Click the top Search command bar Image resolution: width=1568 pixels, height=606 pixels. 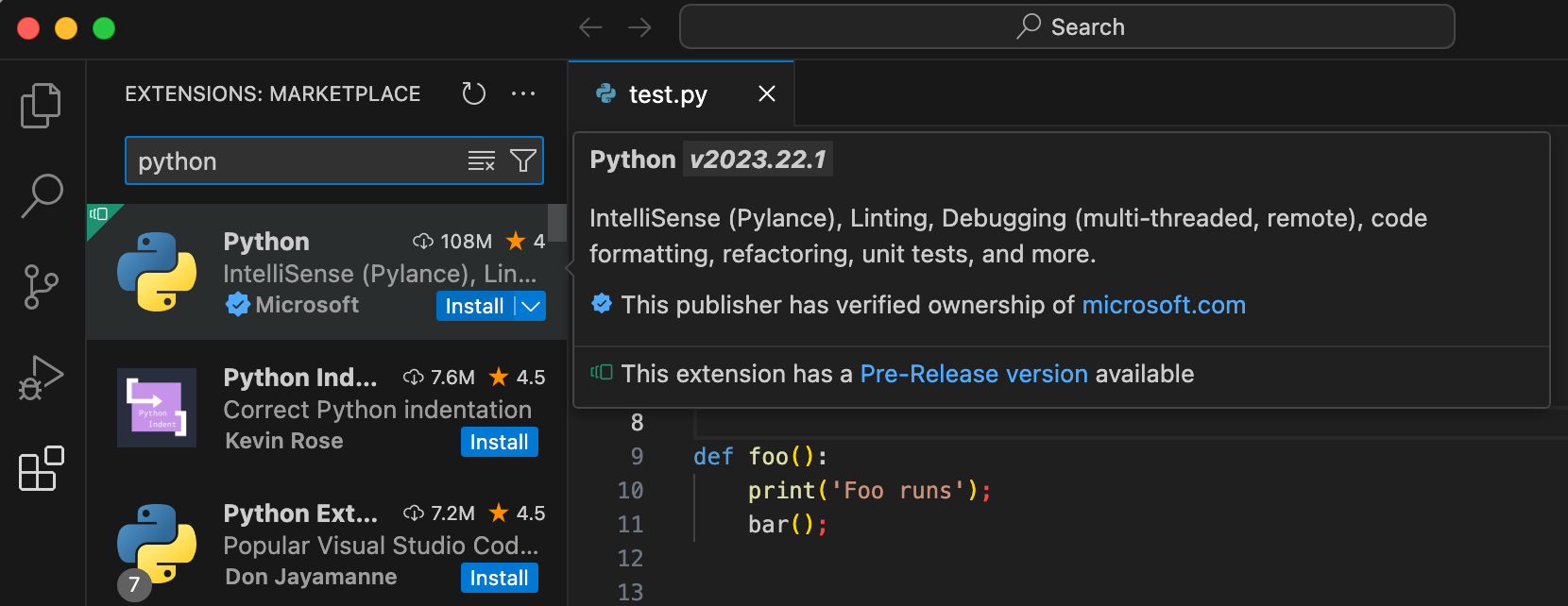coord(1066,27)
